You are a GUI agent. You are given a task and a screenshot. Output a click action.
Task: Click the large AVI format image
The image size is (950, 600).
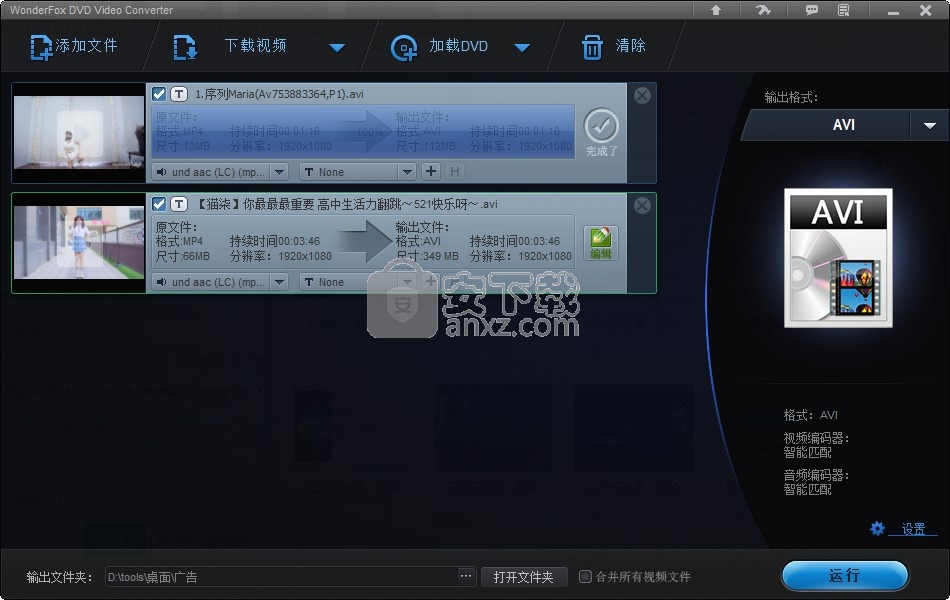[x=839, y=258]
